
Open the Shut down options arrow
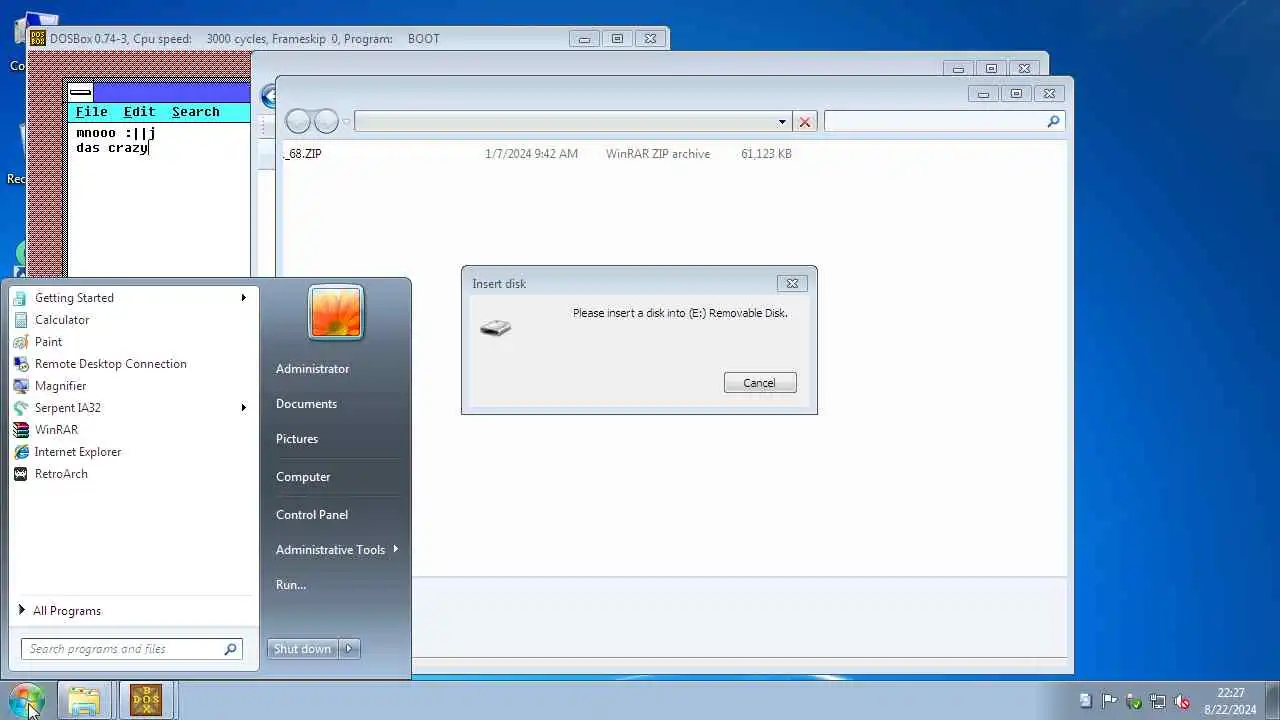(349, 649)
